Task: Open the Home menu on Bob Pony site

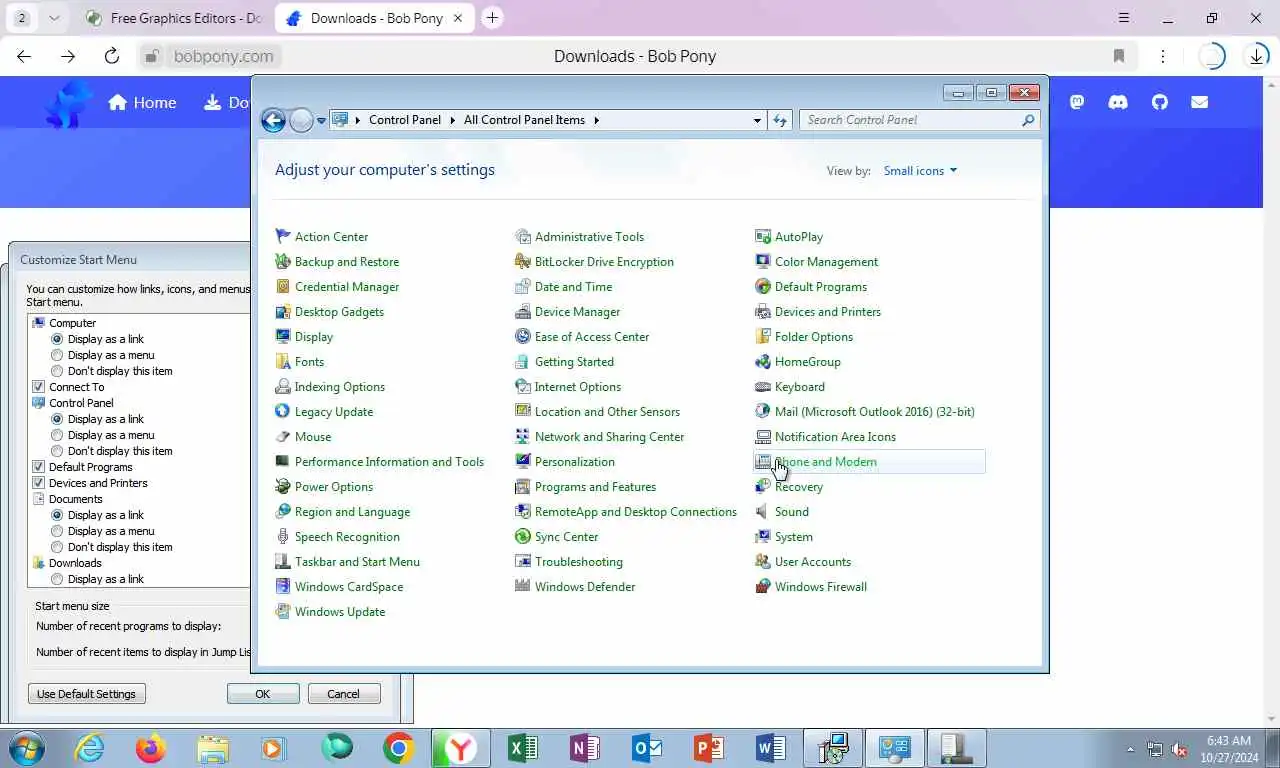Action: point(142,102)
